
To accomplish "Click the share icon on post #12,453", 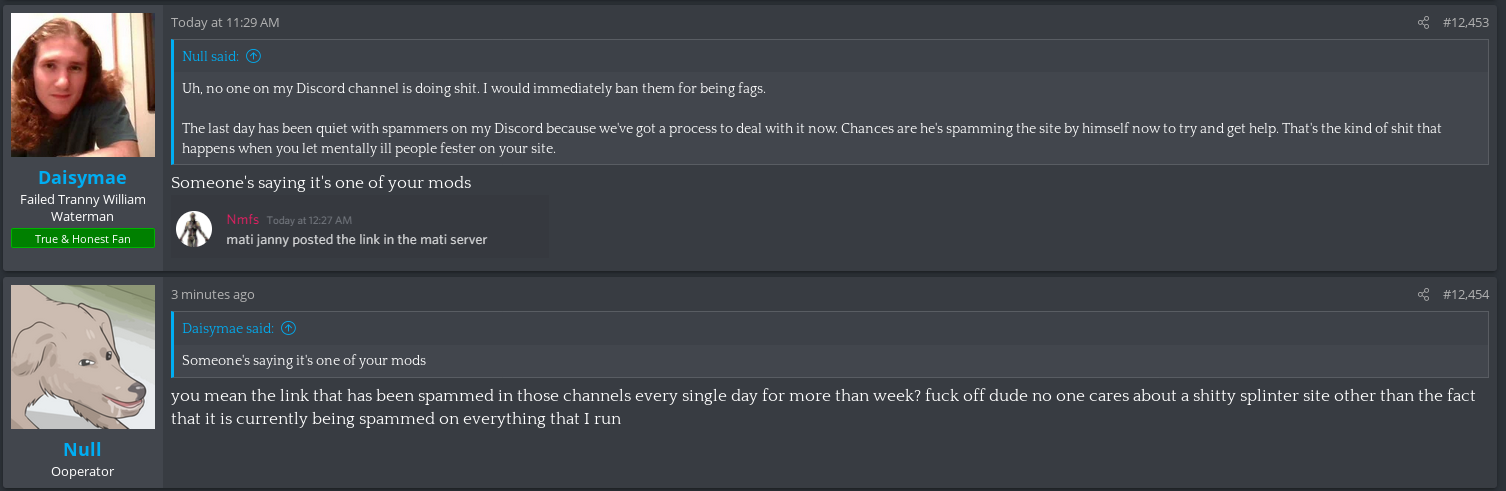I will [x=1423, y=22].
